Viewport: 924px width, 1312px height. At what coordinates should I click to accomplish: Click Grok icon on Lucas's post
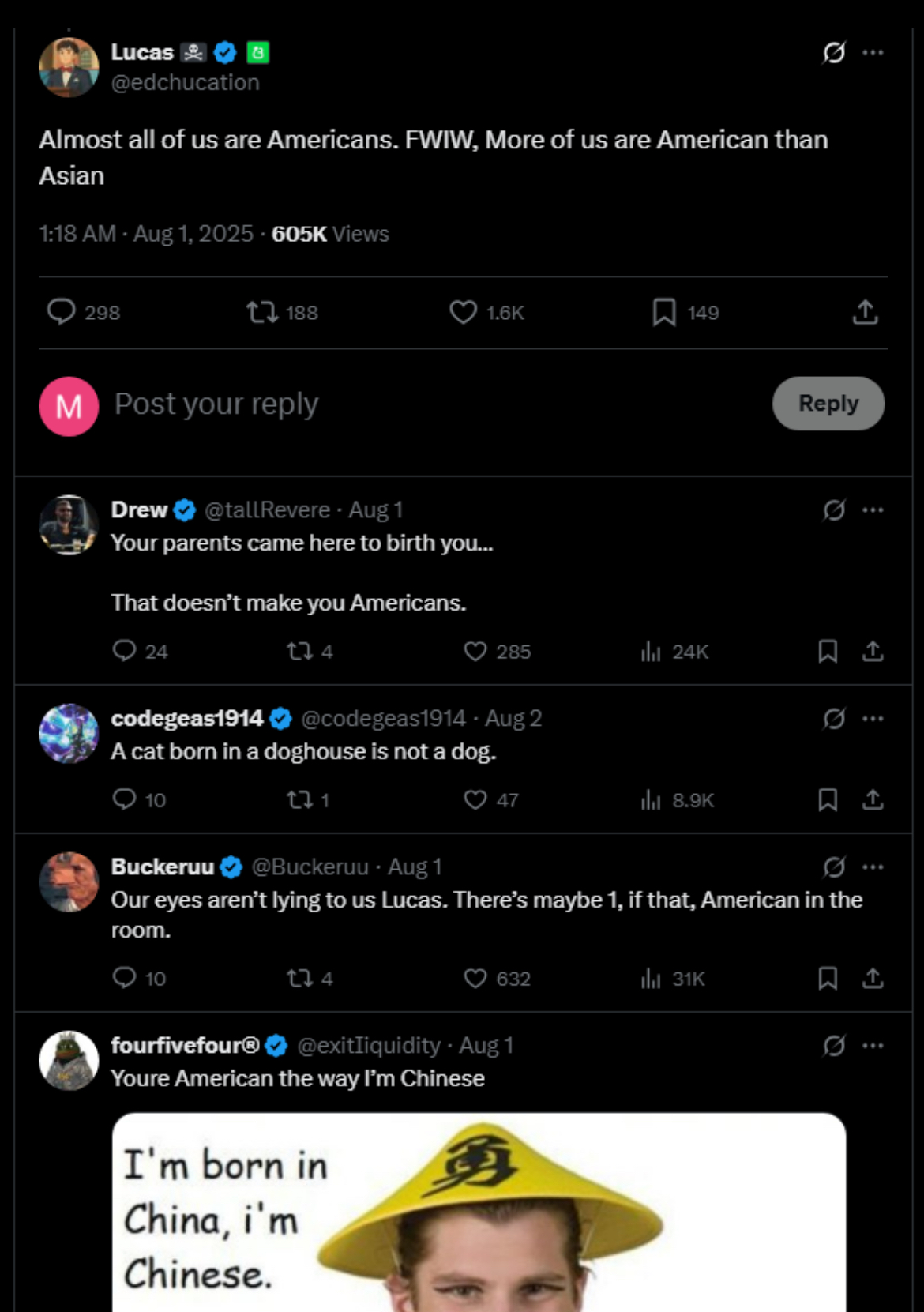[x=834, y=53]
